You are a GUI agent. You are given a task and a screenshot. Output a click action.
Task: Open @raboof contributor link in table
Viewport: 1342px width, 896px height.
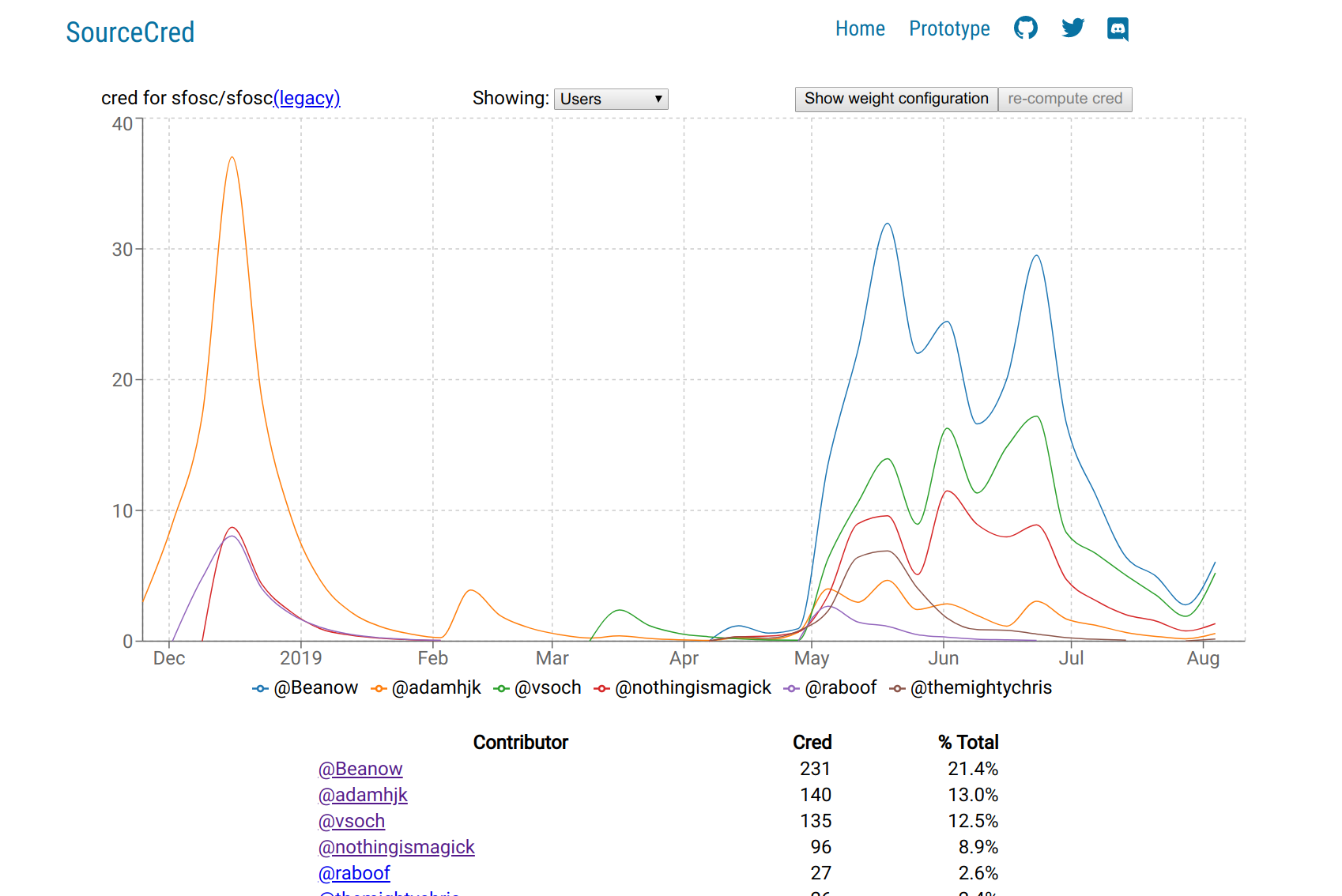click(x=354, y=873)
